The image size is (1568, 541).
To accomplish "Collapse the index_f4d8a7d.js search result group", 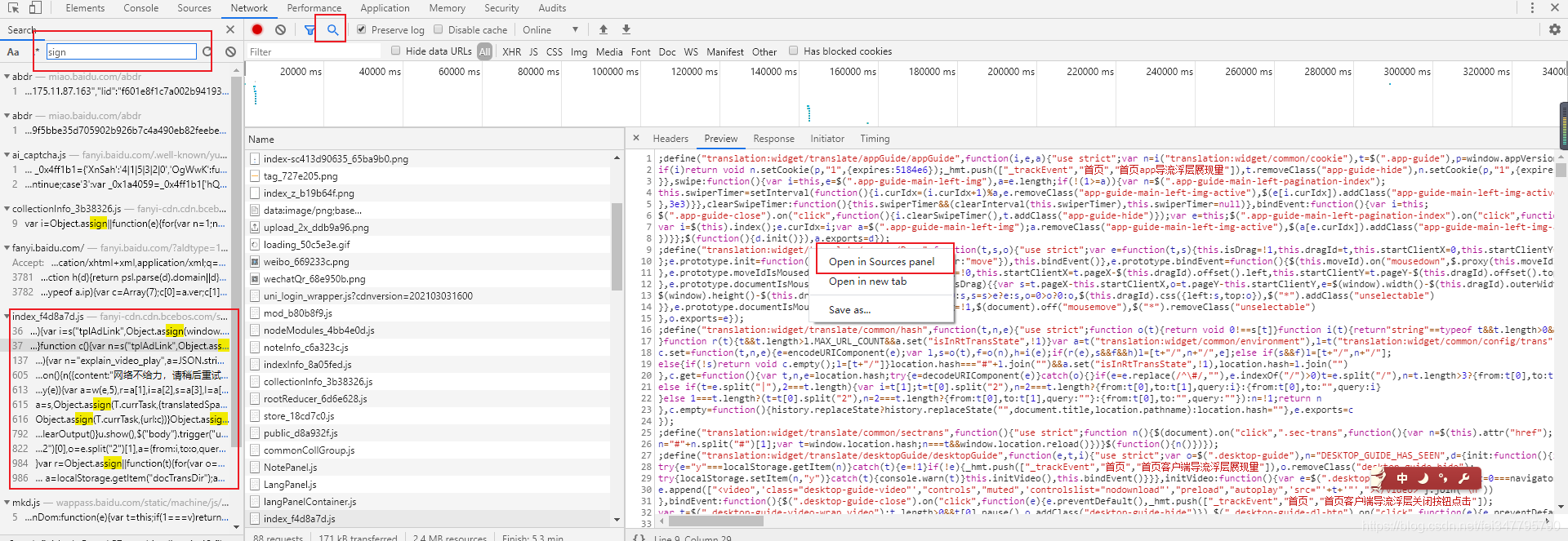I will [7, 317].
